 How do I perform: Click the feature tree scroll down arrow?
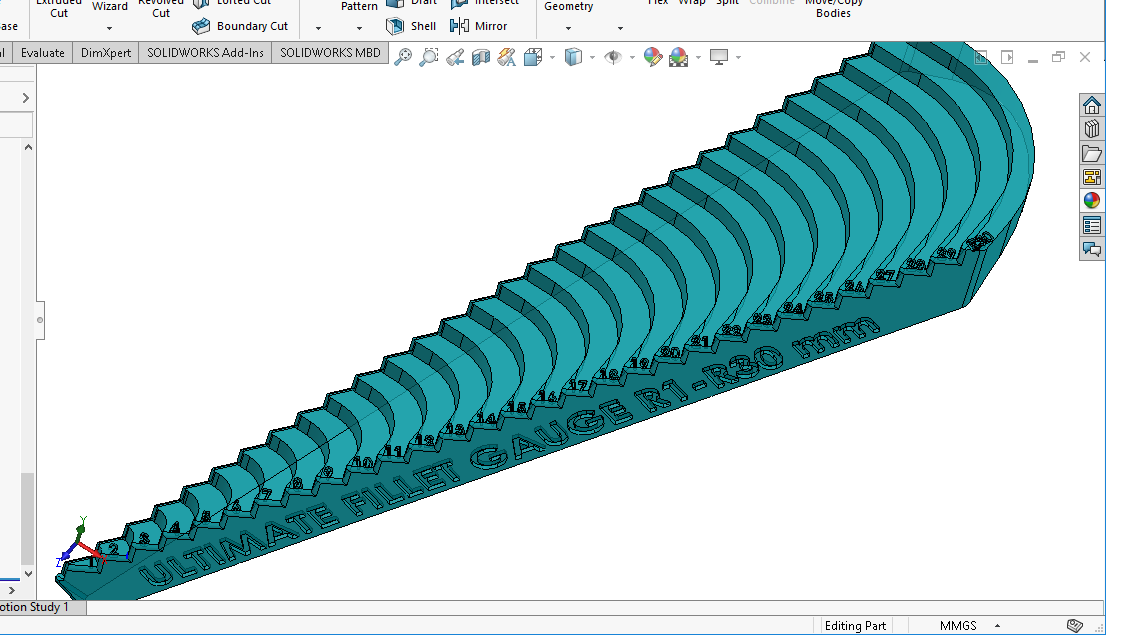tap(28, 573)
